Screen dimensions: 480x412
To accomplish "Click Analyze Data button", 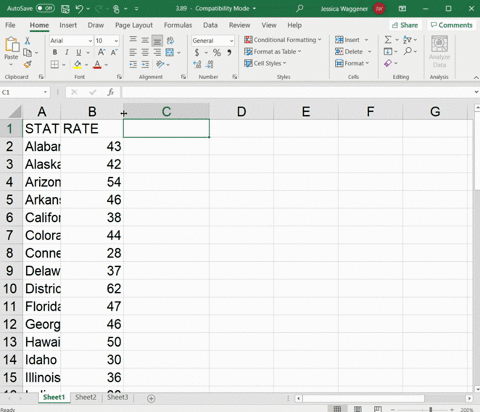I will [x=439, y=51].
